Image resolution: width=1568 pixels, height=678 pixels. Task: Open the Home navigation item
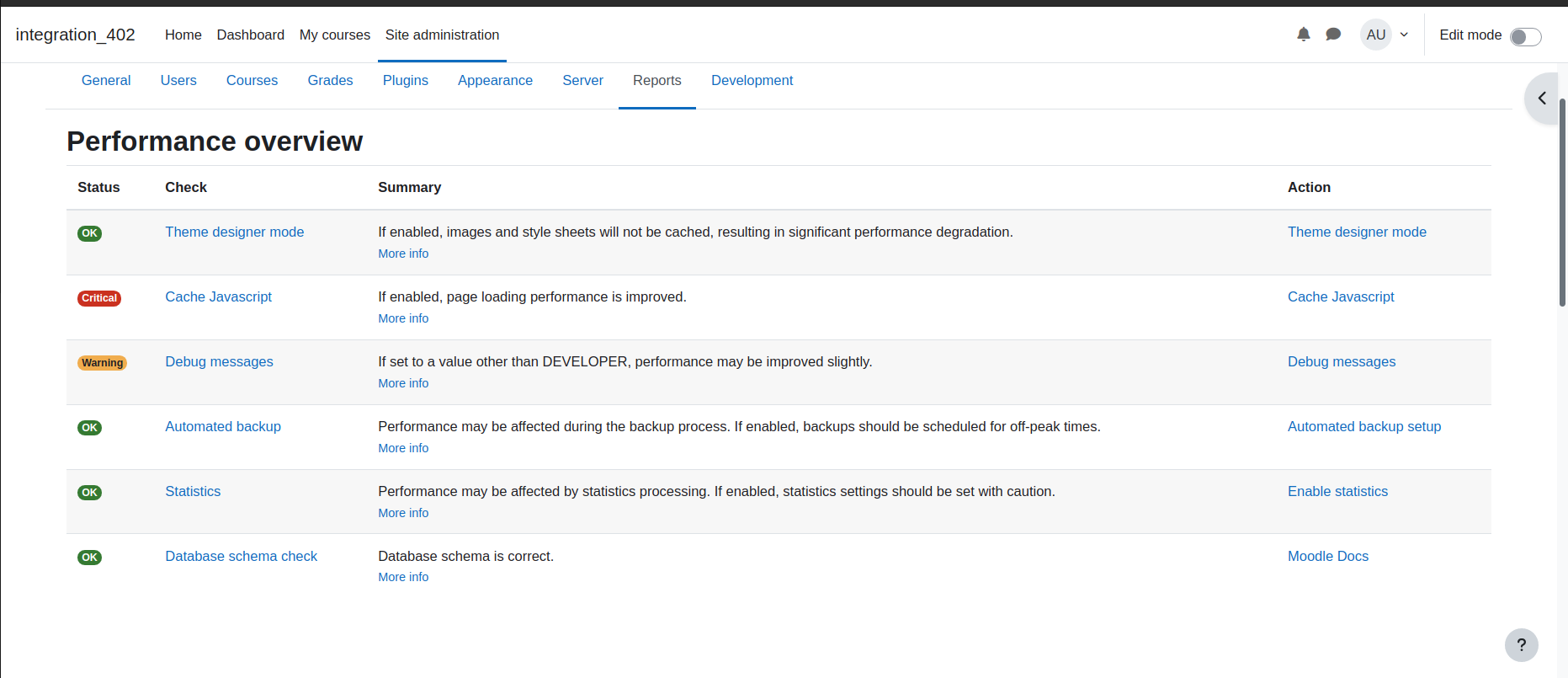click(183, 35)
